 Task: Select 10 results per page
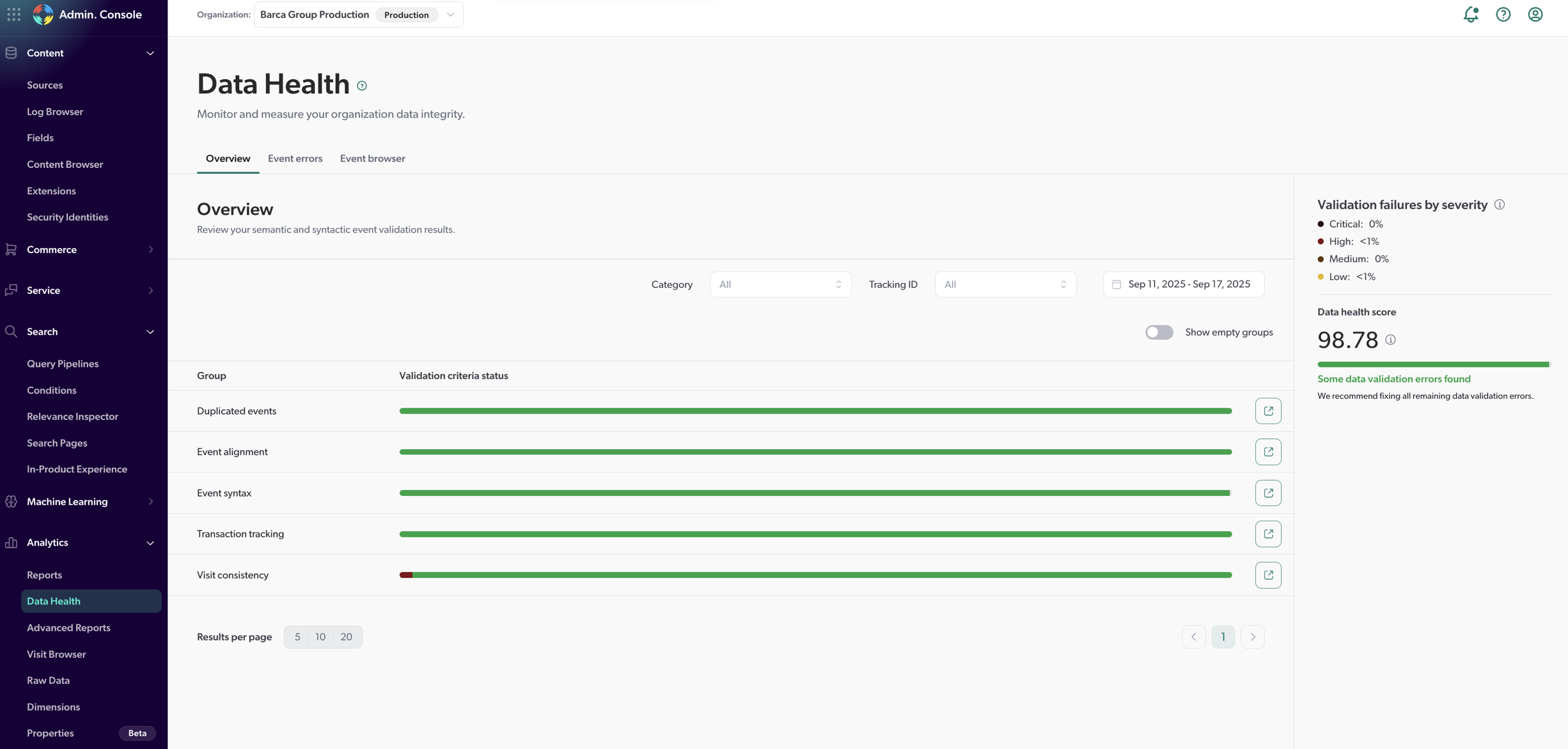pyautogui.click(x=320, y=637)
